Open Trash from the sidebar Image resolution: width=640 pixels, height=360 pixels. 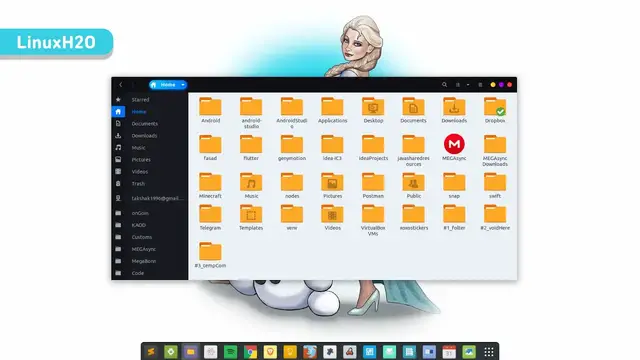pyautogui.click(x=149, y=184)
